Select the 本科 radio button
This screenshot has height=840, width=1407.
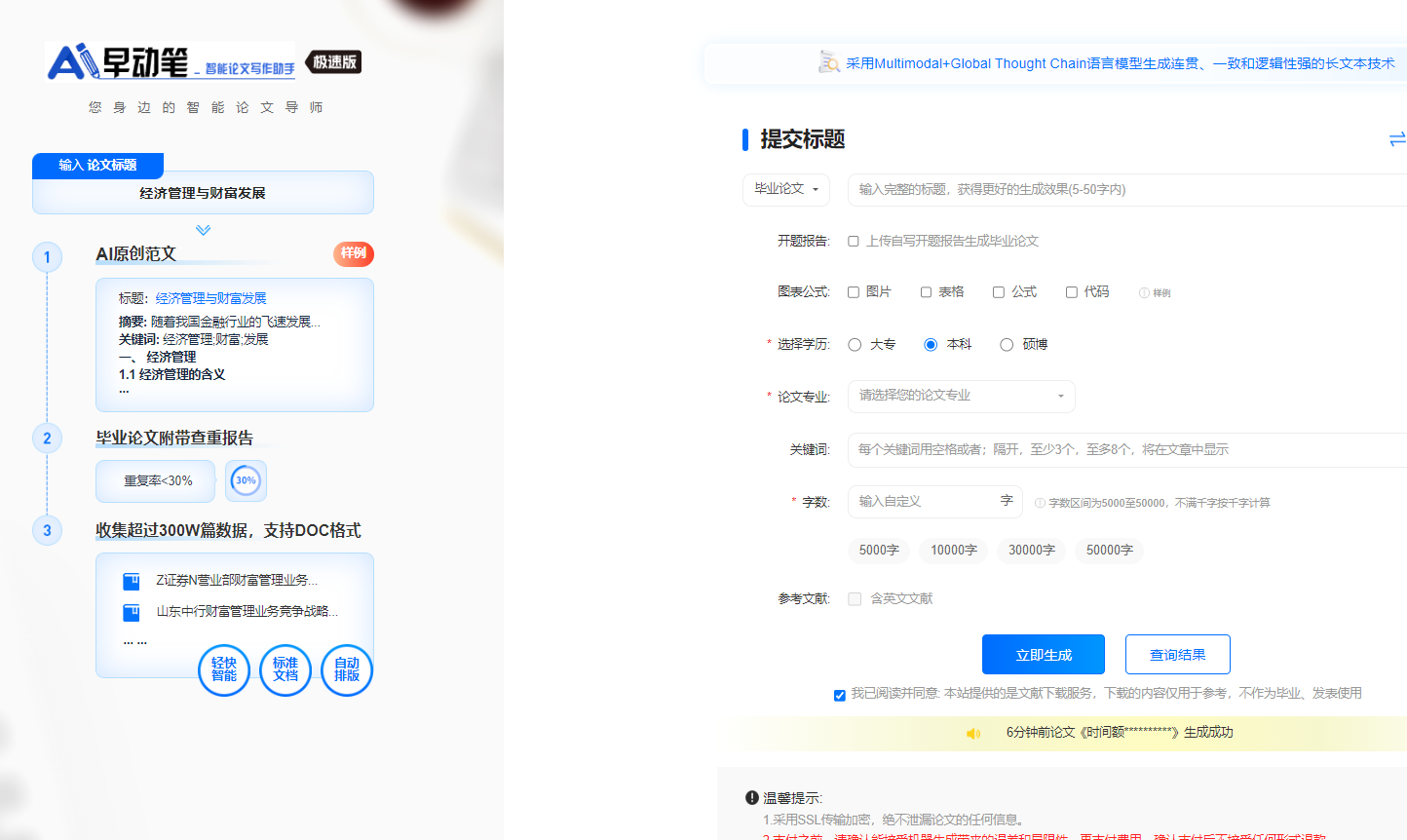(x=931, y=344)
